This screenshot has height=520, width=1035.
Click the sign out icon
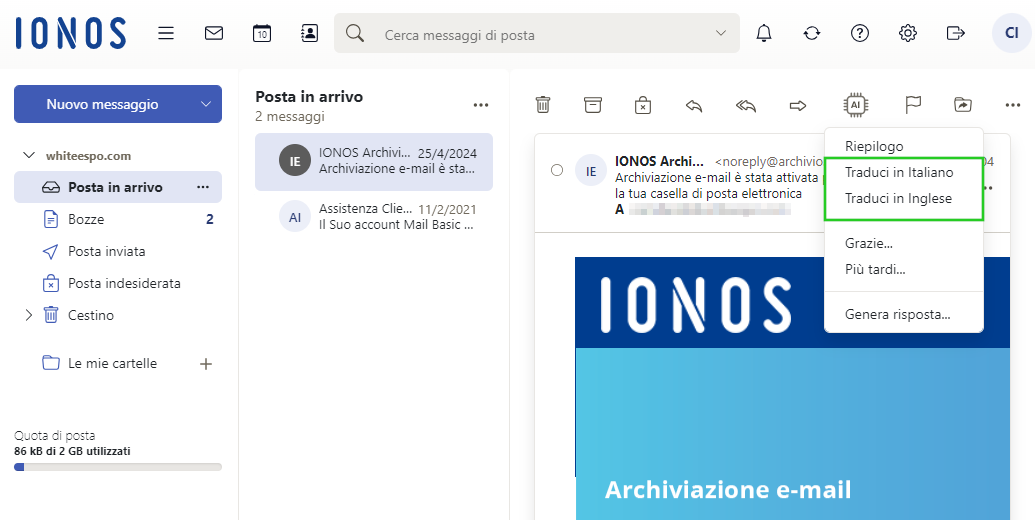coord(956,33)
